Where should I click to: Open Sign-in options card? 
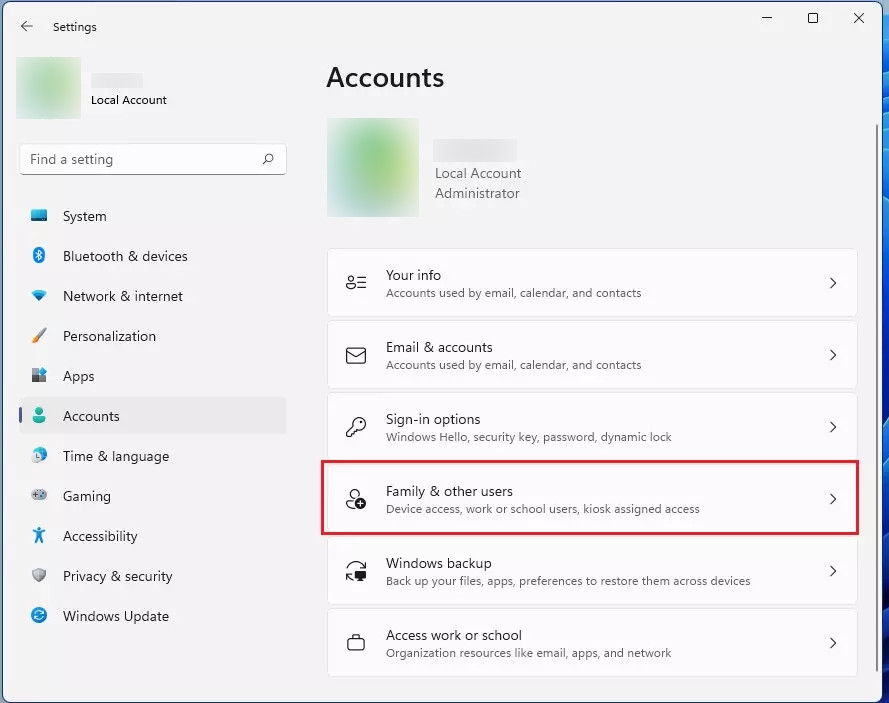point(592,427)
